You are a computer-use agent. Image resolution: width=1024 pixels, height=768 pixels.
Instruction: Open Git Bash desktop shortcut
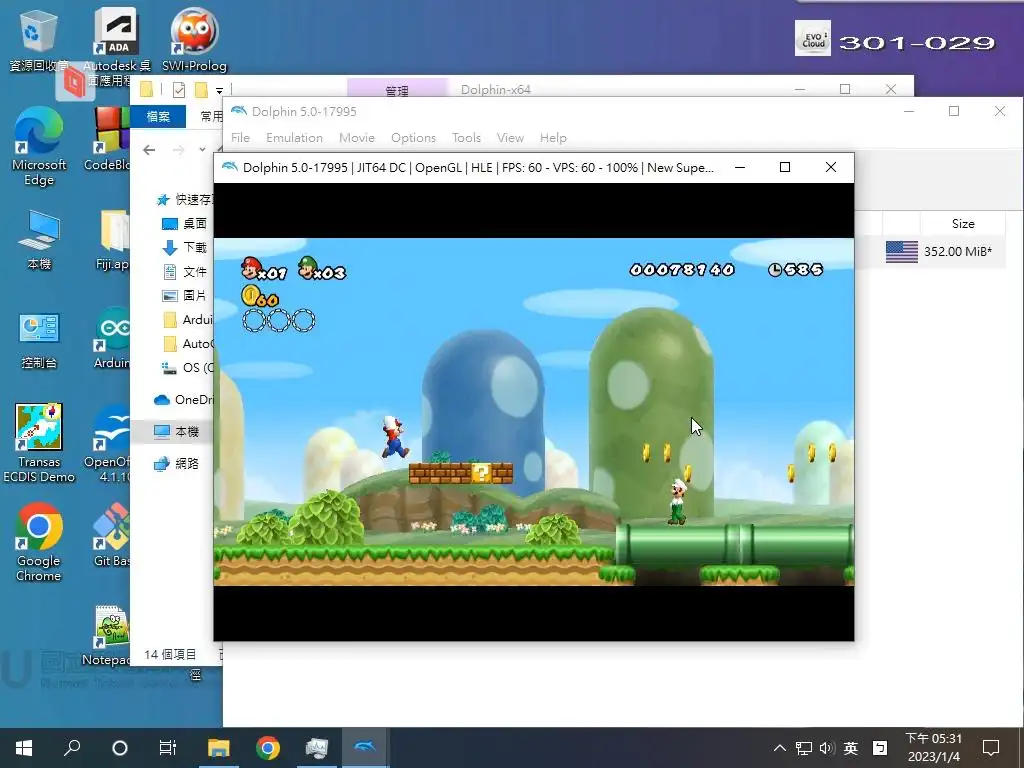[111, 534]
